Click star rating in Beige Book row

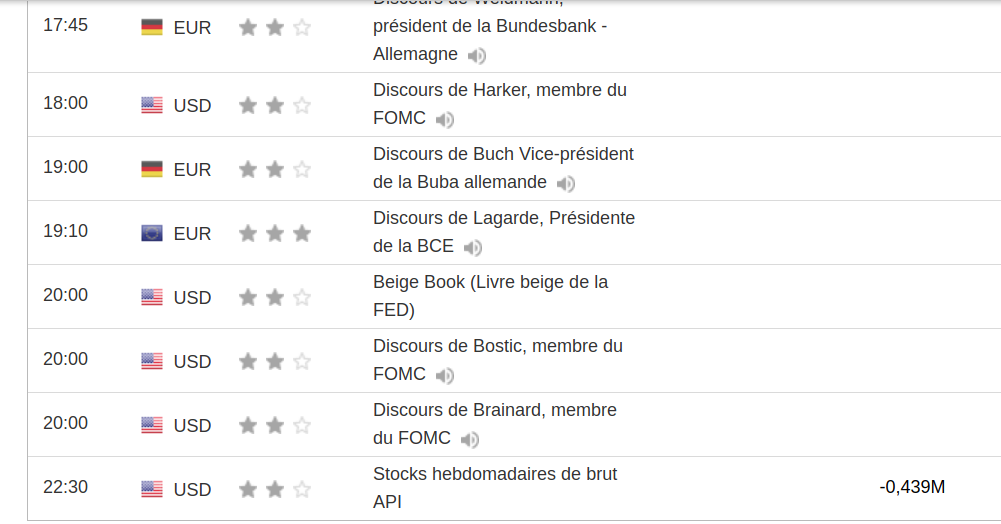275,297
